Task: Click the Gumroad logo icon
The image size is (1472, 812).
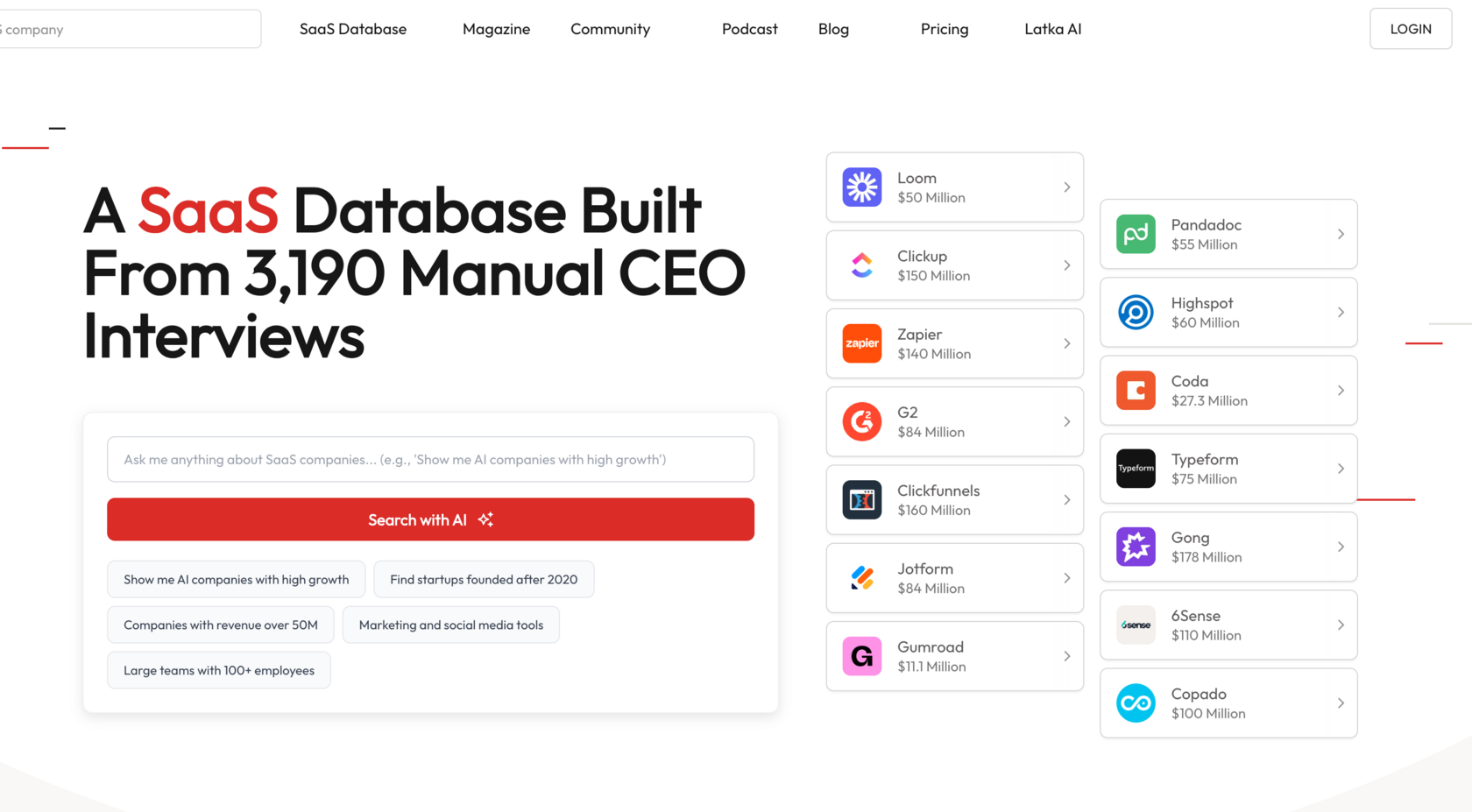Action: coord(862,656)
